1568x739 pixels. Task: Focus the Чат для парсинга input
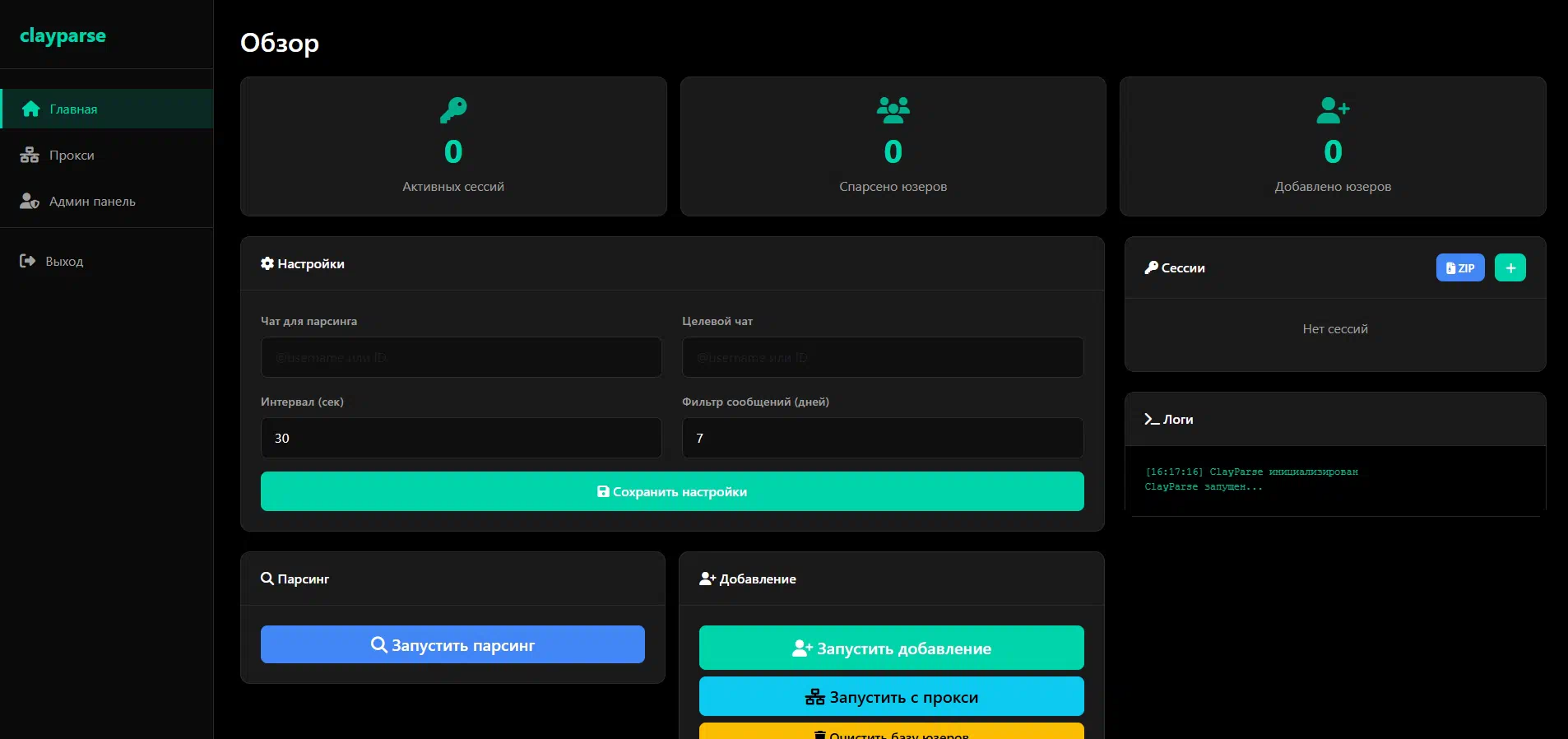(x=461, y=357)
